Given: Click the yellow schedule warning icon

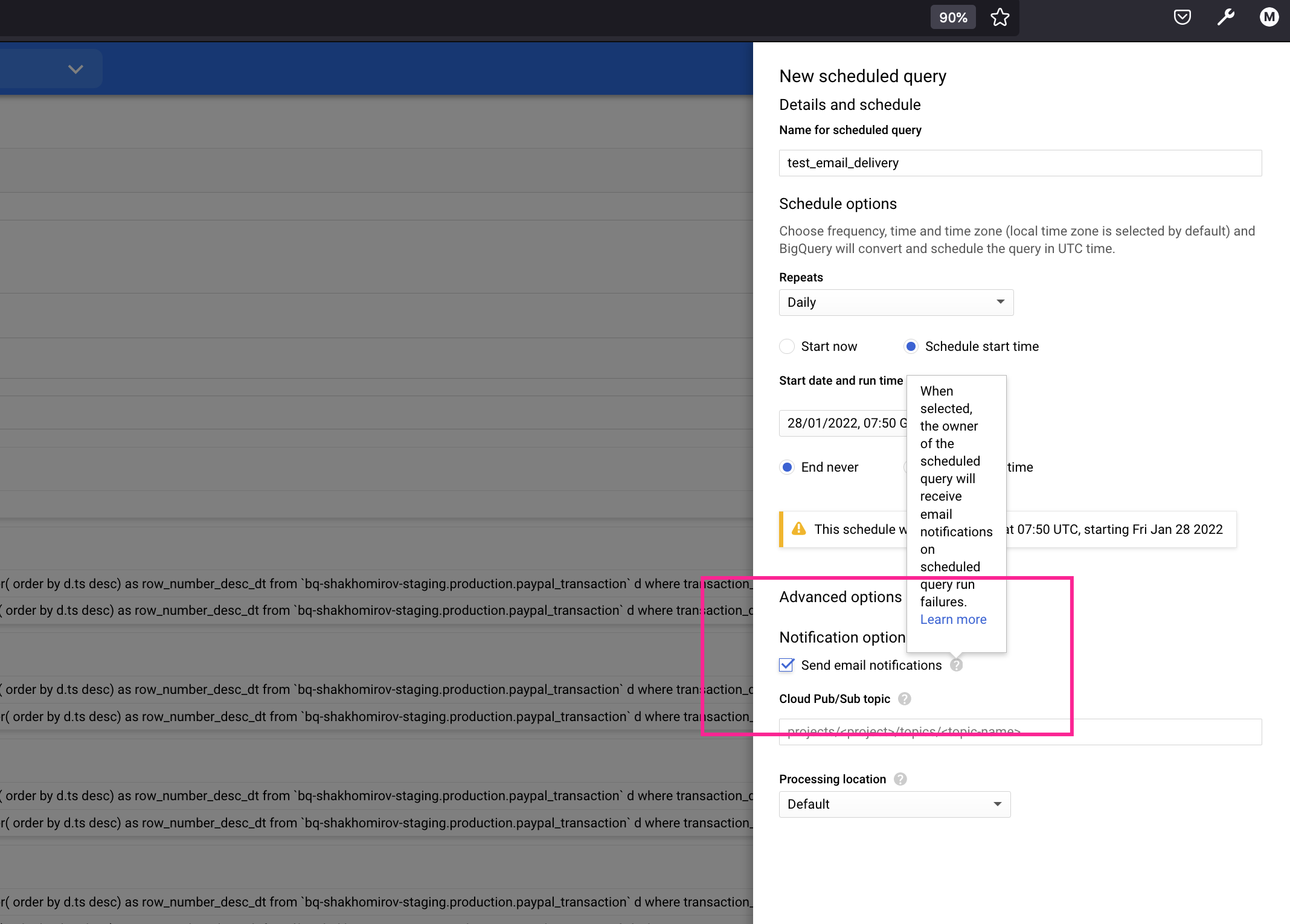Looking at the screenshot, I should click(798, 529).
